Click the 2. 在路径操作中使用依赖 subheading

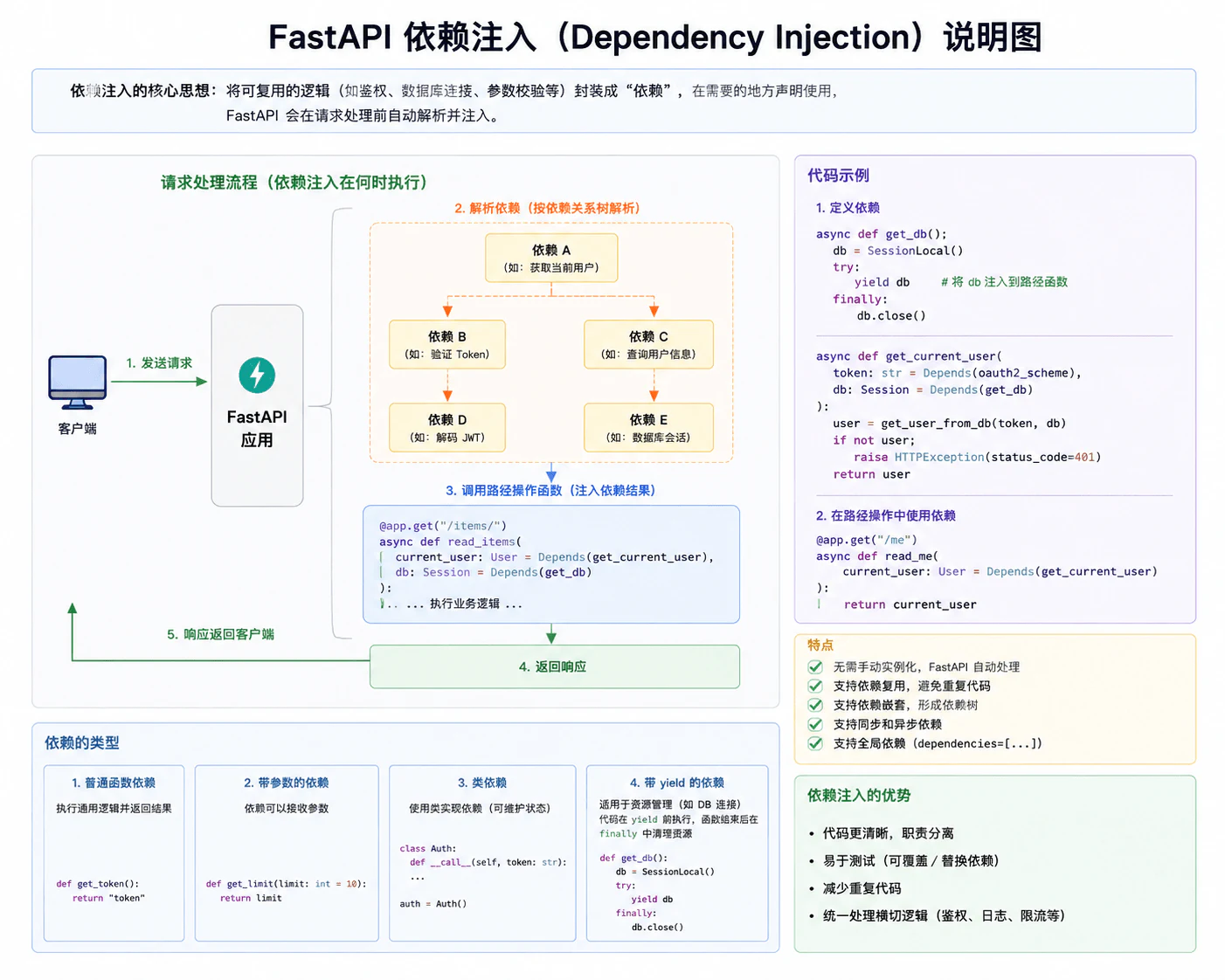coord(886,515)
